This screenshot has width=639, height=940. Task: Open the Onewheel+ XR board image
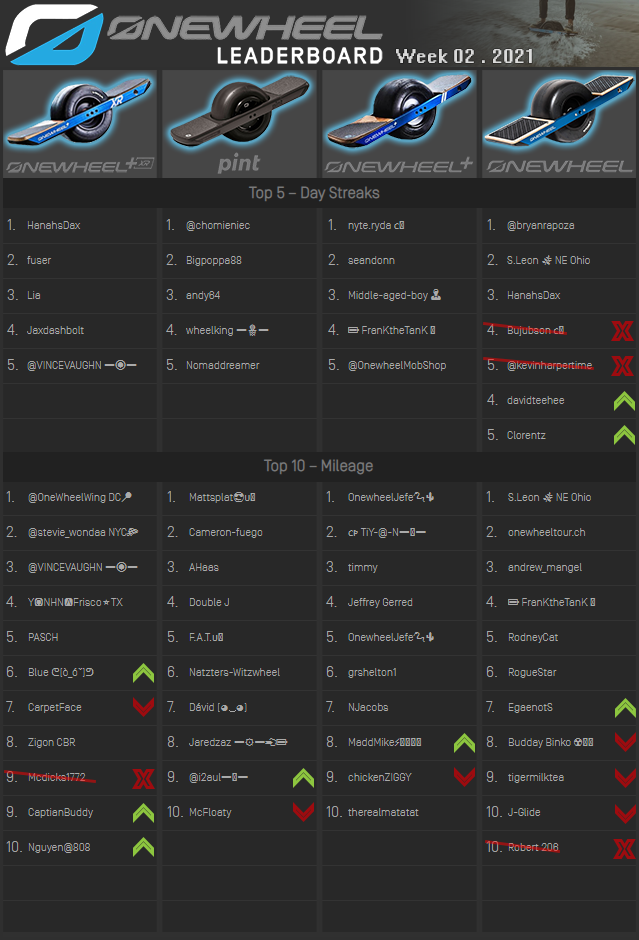tap(80, 123)
